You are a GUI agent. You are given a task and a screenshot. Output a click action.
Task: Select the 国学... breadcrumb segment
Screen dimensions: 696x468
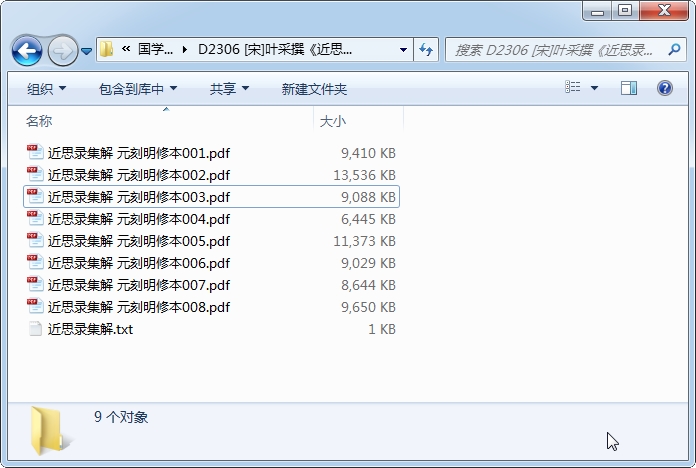[x=155, y=49]
